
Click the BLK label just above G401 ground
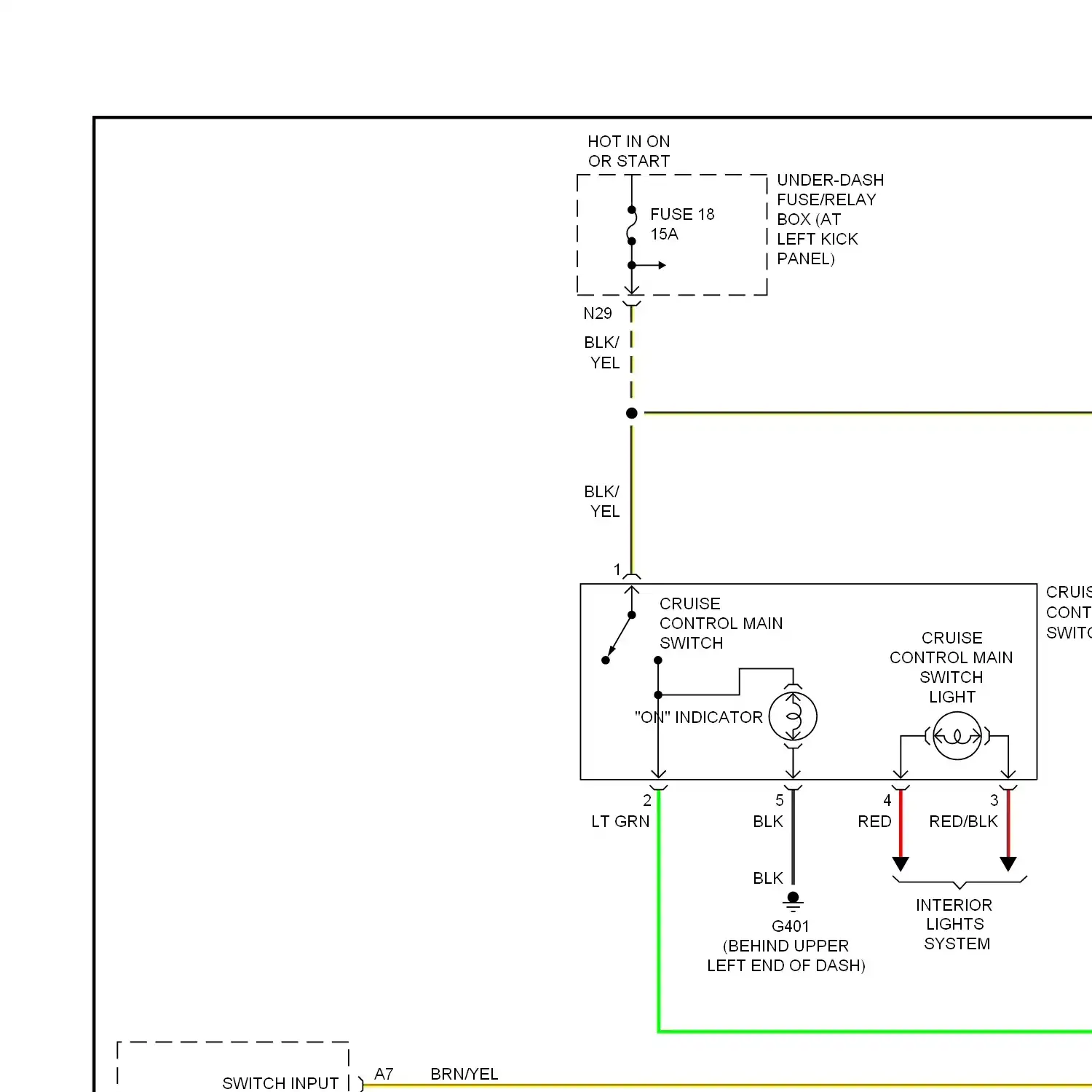[768, 878]
